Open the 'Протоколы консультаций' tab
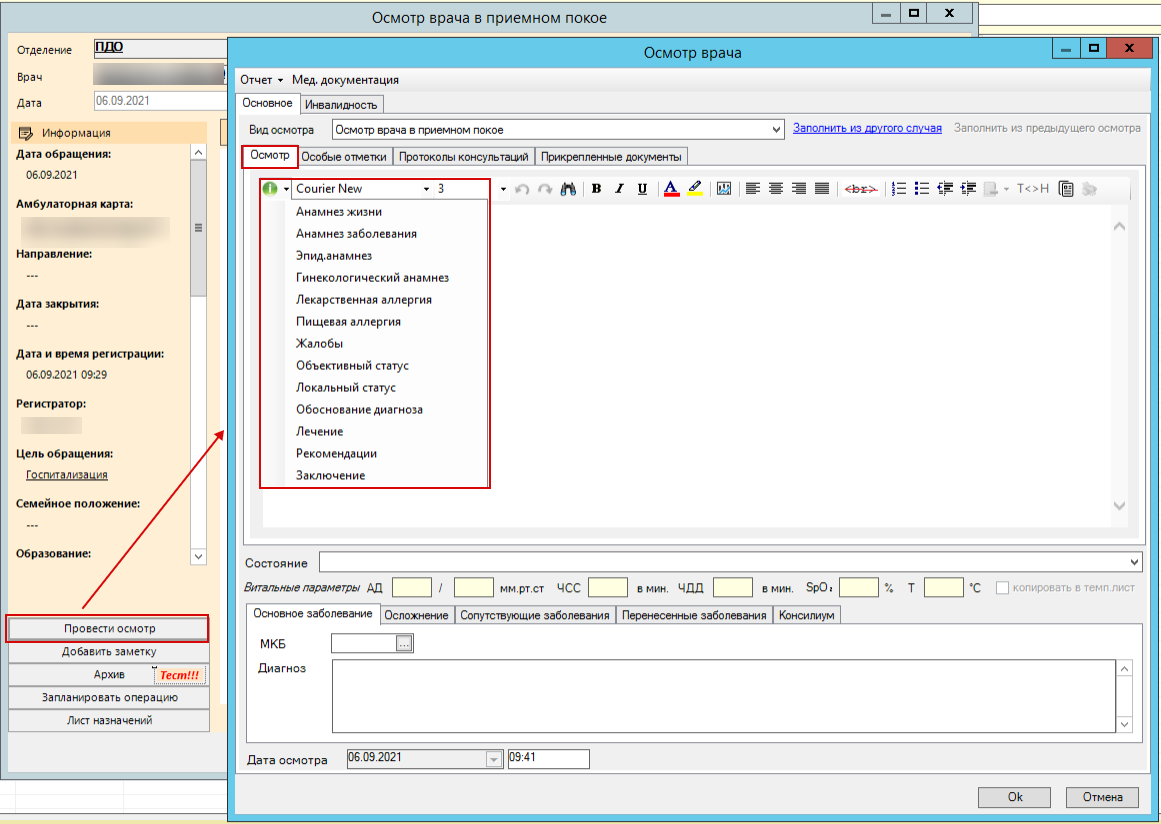 pyautogui.click(x=464, y=157)
